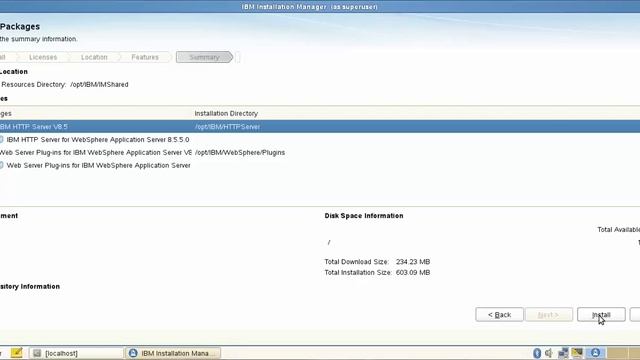This screenshot has height=360, width=640.
Task: Select IBM HTTP Server V8.5 row
Action: 320,127
